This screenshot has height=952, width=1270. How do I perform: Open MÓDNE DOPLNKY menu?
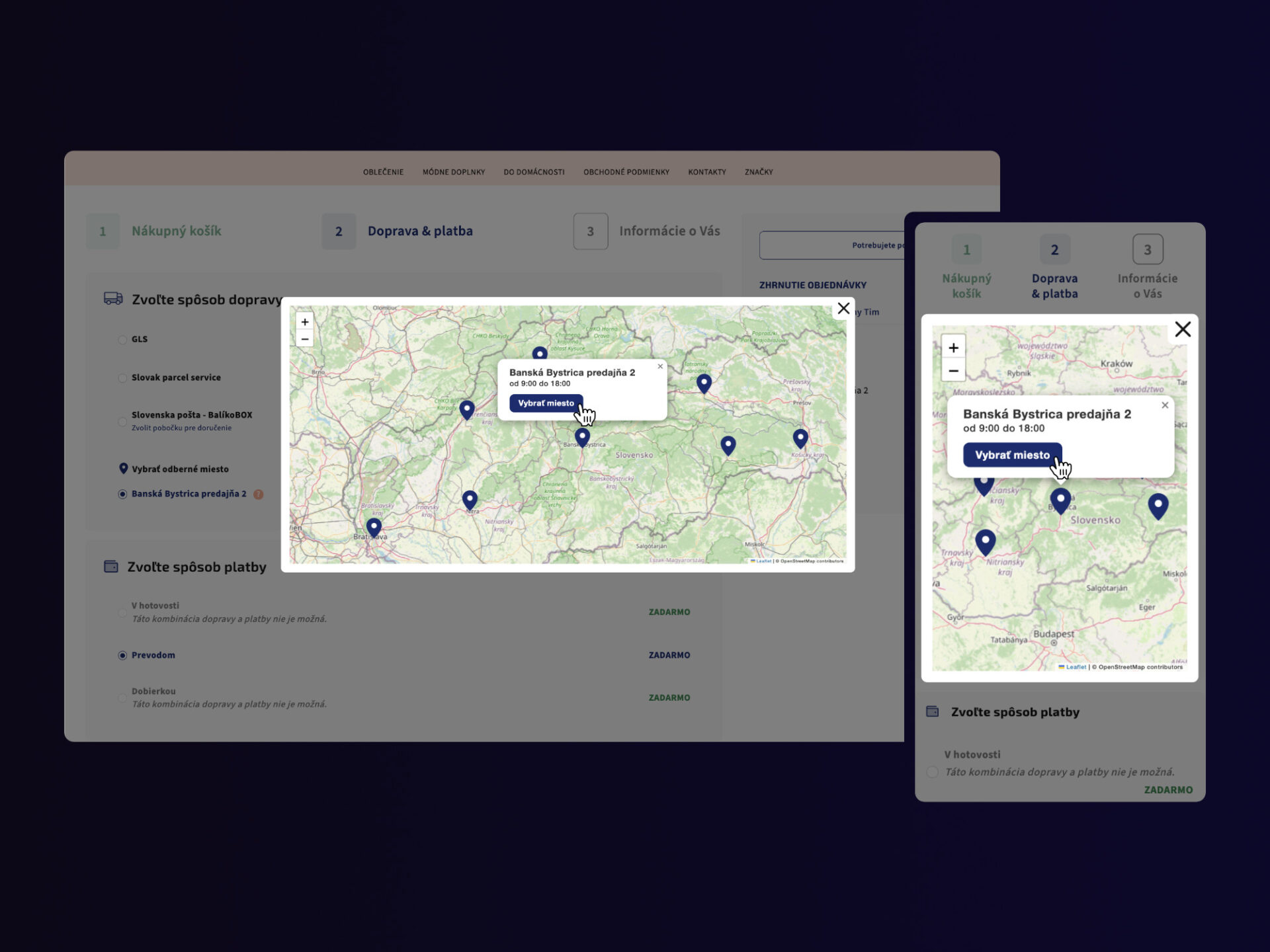pos(454,172)
